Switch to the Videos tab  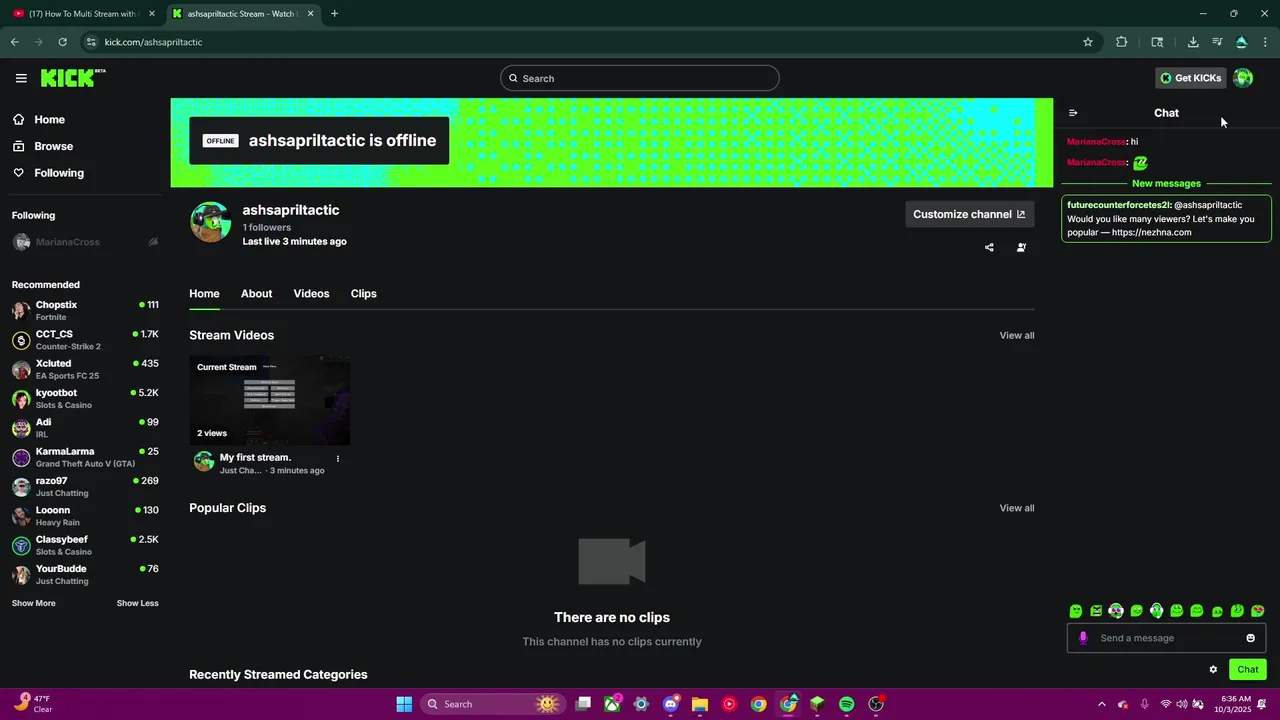coord(311,294)
